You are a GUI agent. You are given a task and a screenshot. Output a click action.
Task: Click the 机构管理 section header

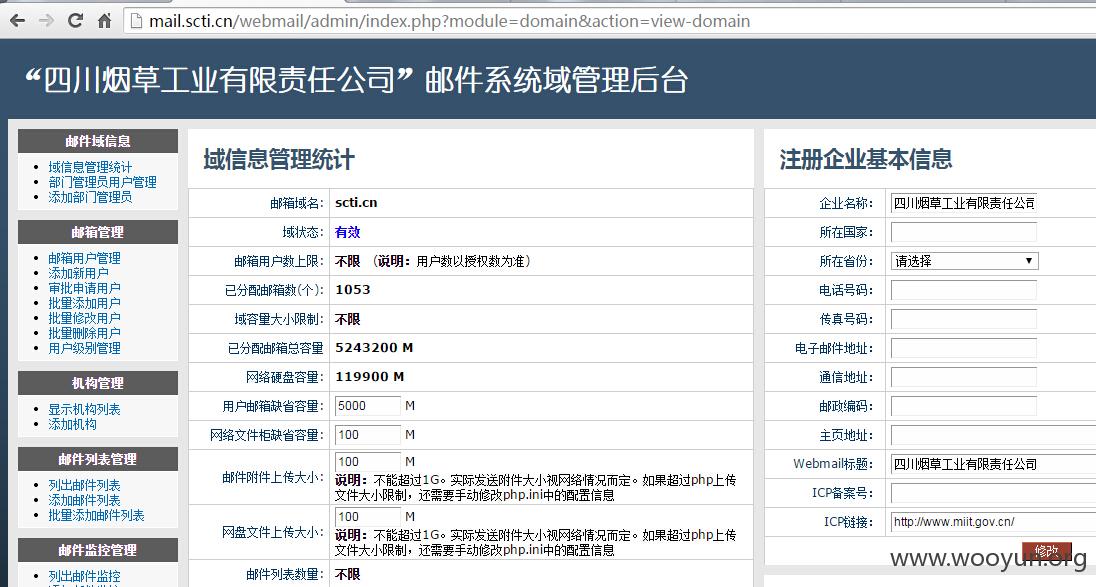98,383
